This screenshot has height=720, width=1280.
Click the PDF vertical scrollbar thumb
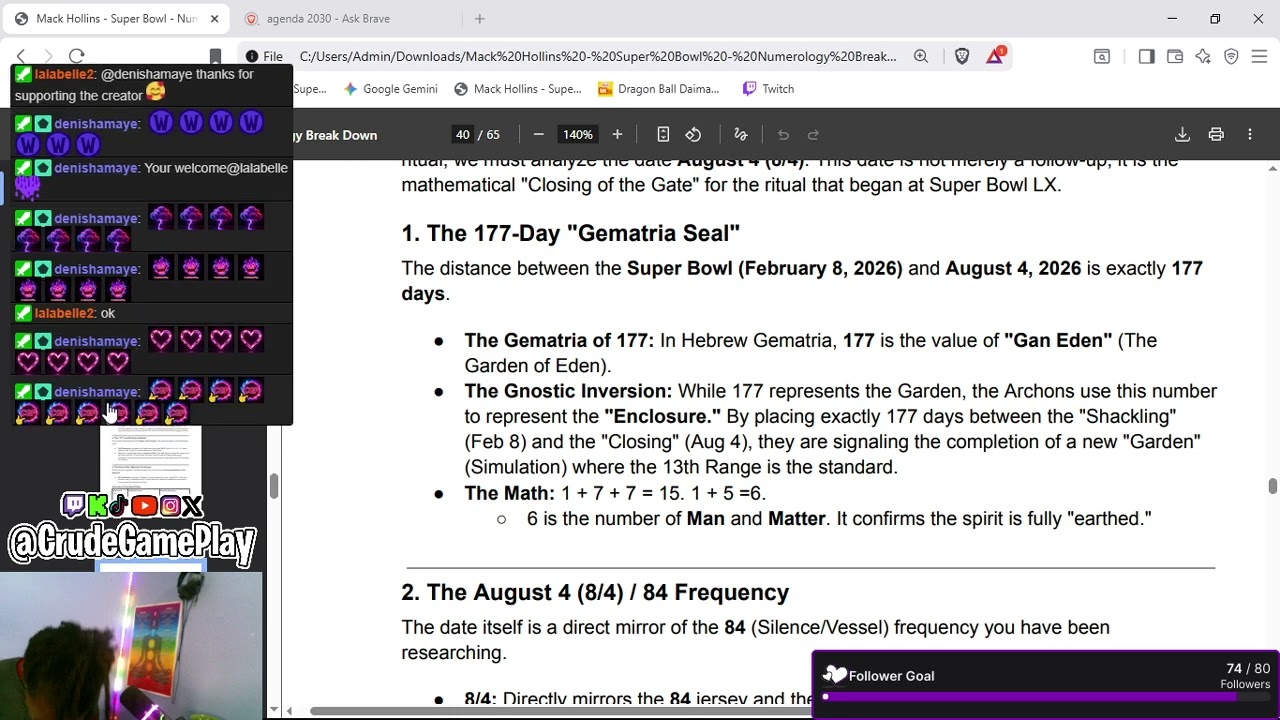click(x=1272, y=486)
